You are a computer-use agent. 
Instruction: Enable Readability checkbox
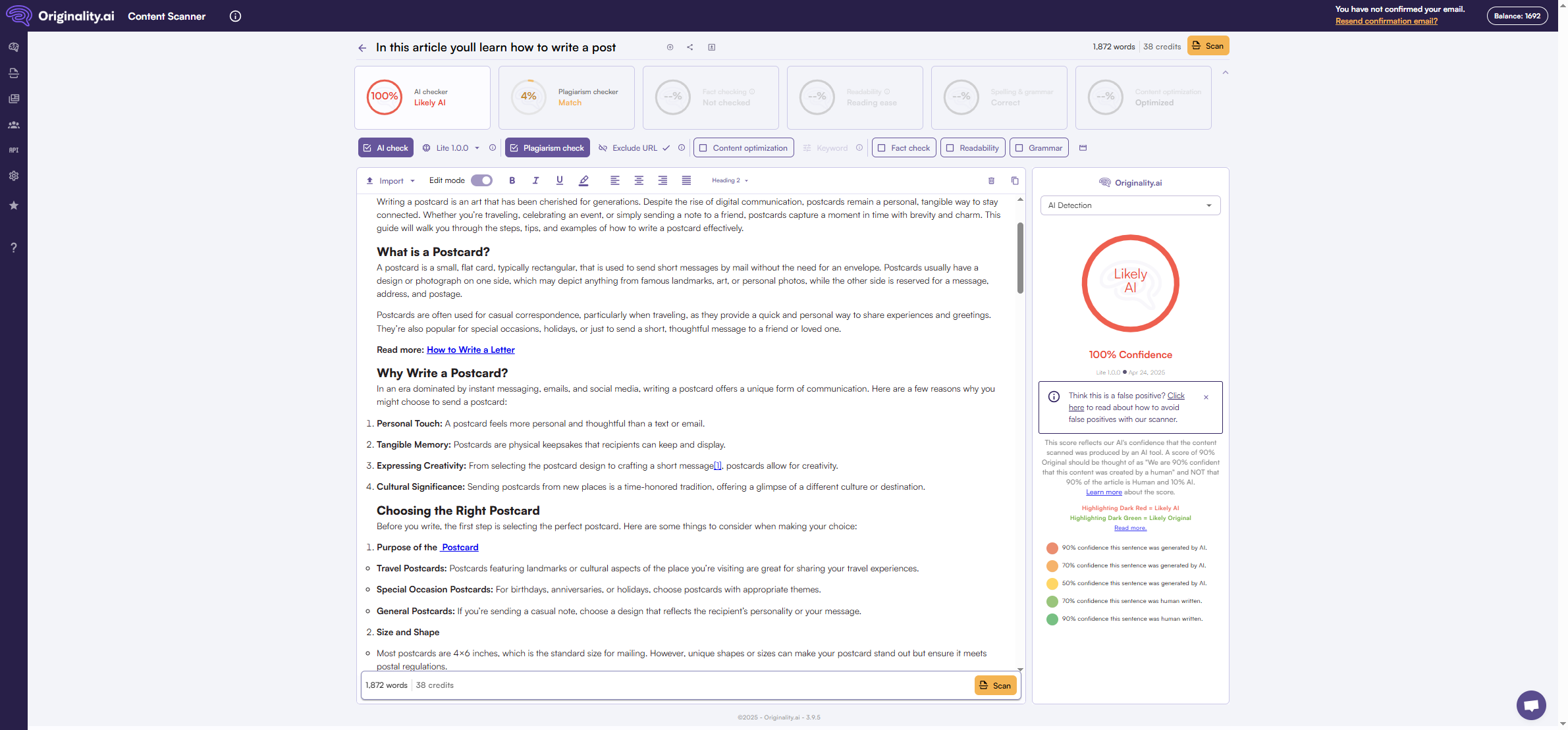(x=973, y=148)
